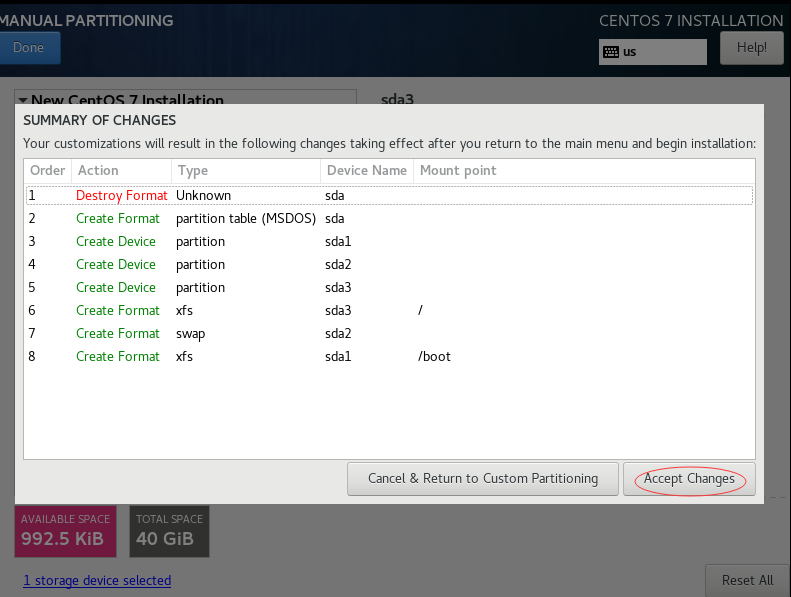Select the Create Device row for sda3

point(389,287)
